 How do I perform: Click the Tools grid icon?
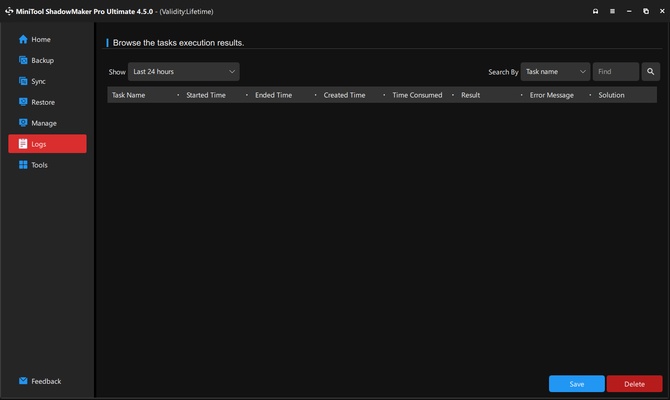coord(23,165)
